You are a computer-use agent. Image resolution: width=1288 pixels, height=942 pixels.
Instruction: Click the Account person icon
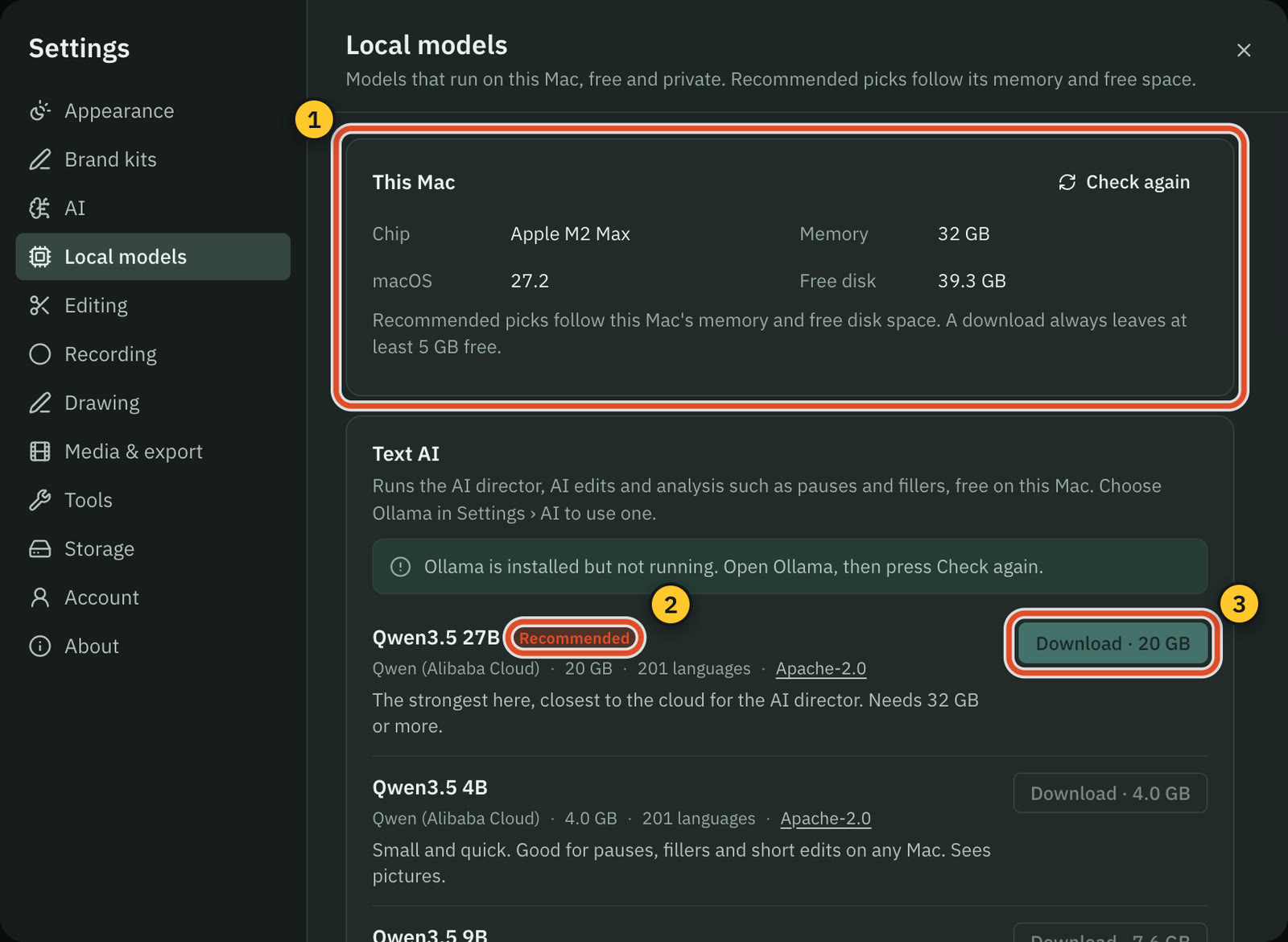point(39,597)
